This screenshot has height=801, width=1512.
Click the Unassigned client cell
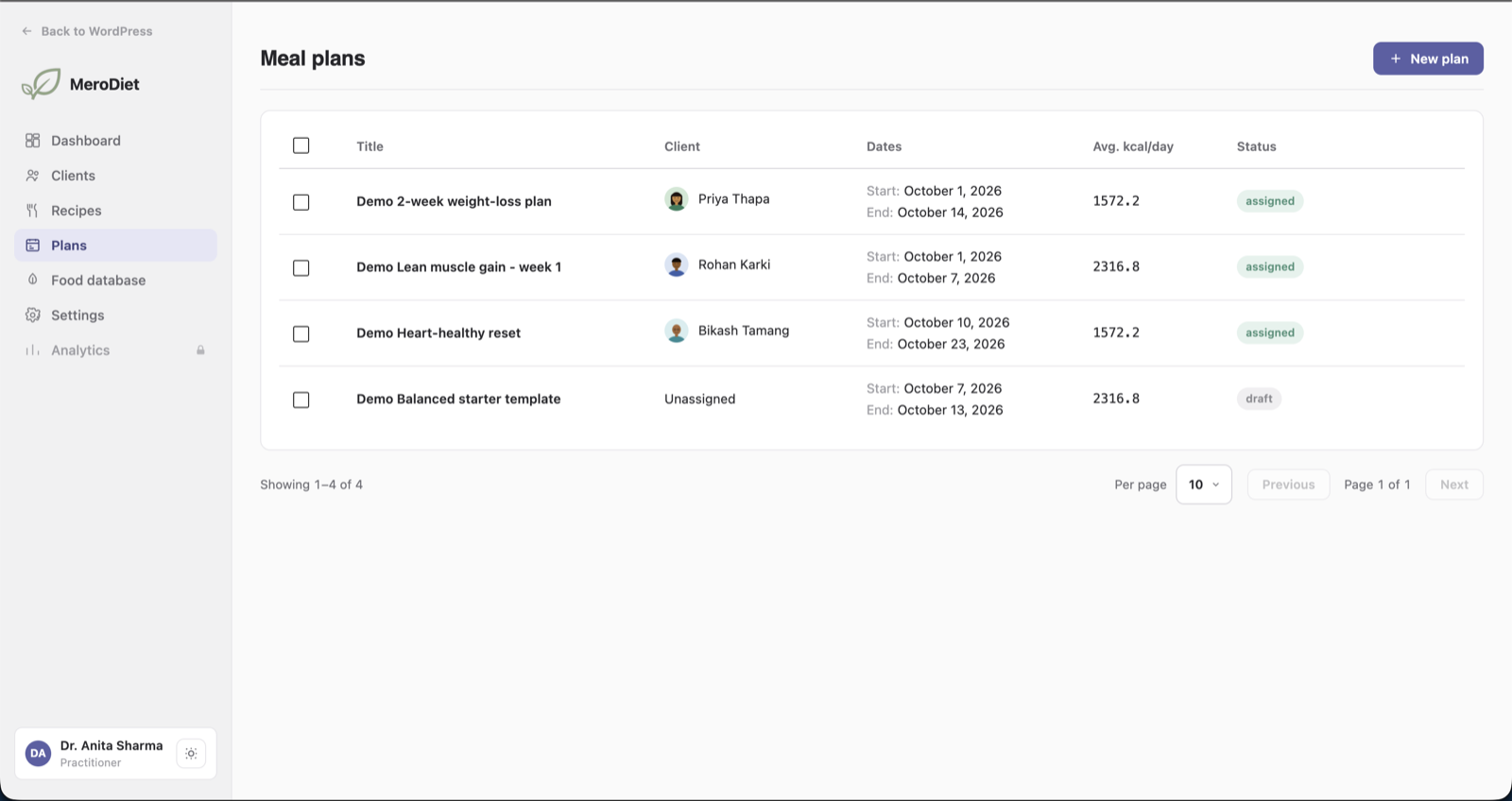(699, 400)
